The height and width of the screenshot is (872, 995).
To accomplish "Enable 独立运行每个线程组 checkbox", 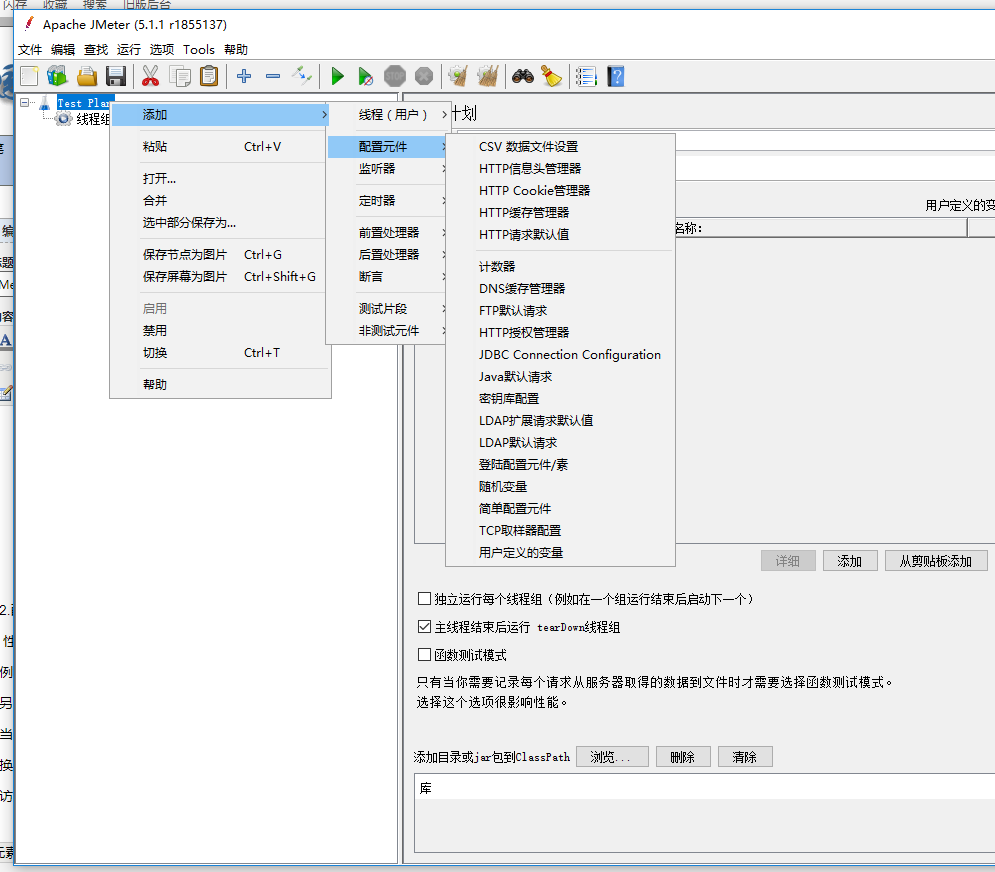I will pos(425,598).
